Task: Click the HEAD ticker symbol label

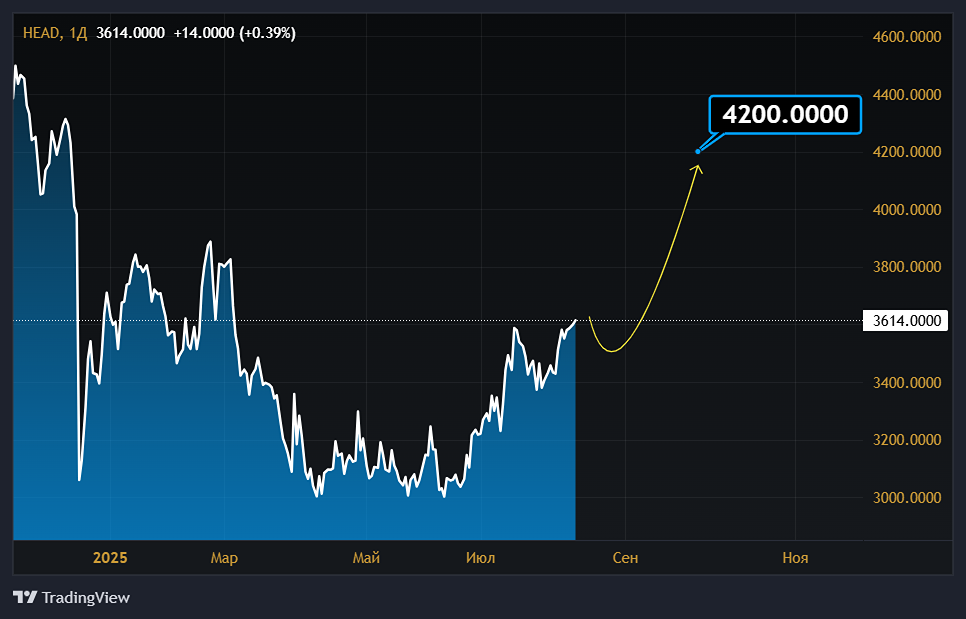Action: click(41, 33)
